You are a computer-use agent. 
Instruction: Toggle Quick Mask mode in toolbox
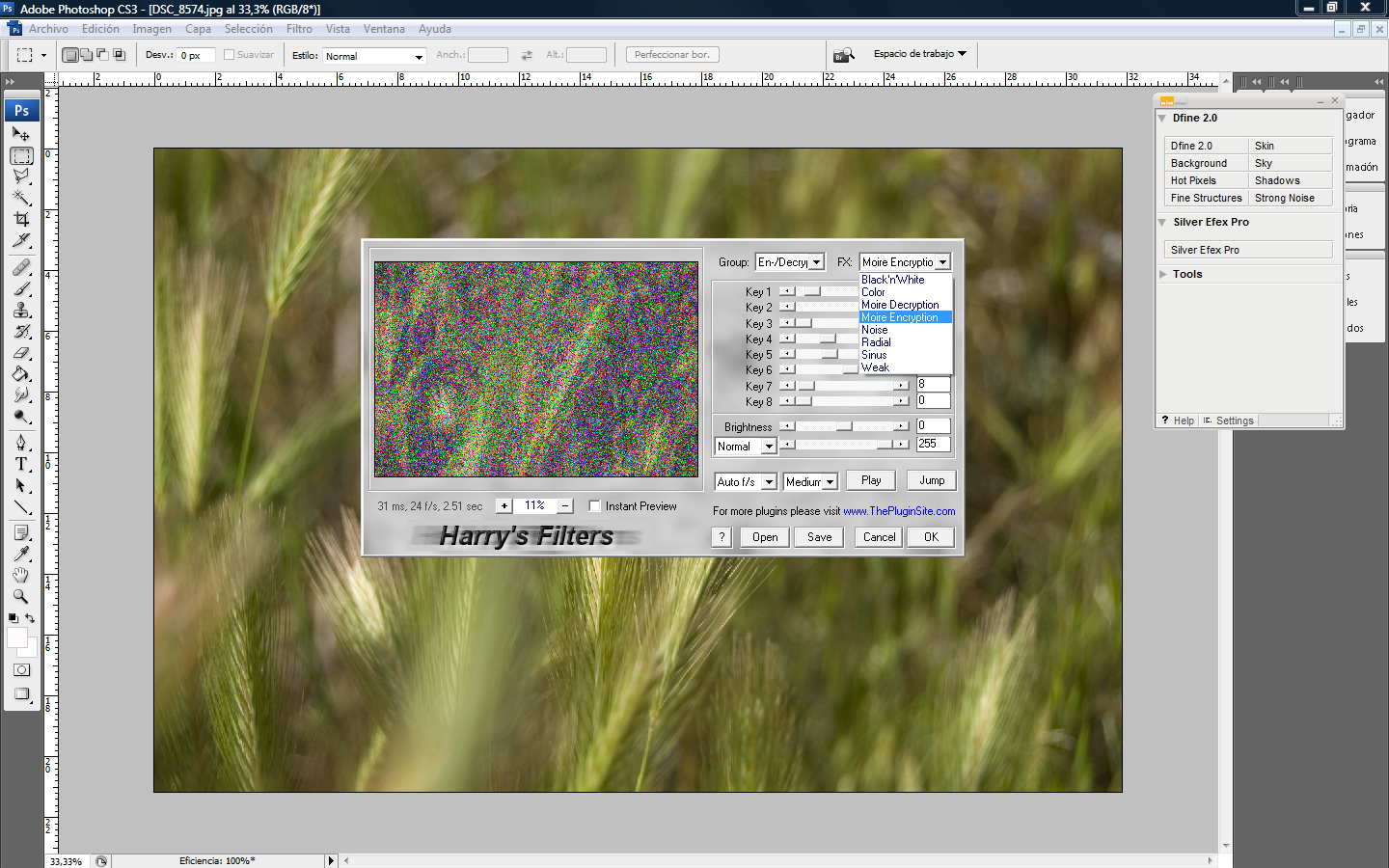(21, 670)
